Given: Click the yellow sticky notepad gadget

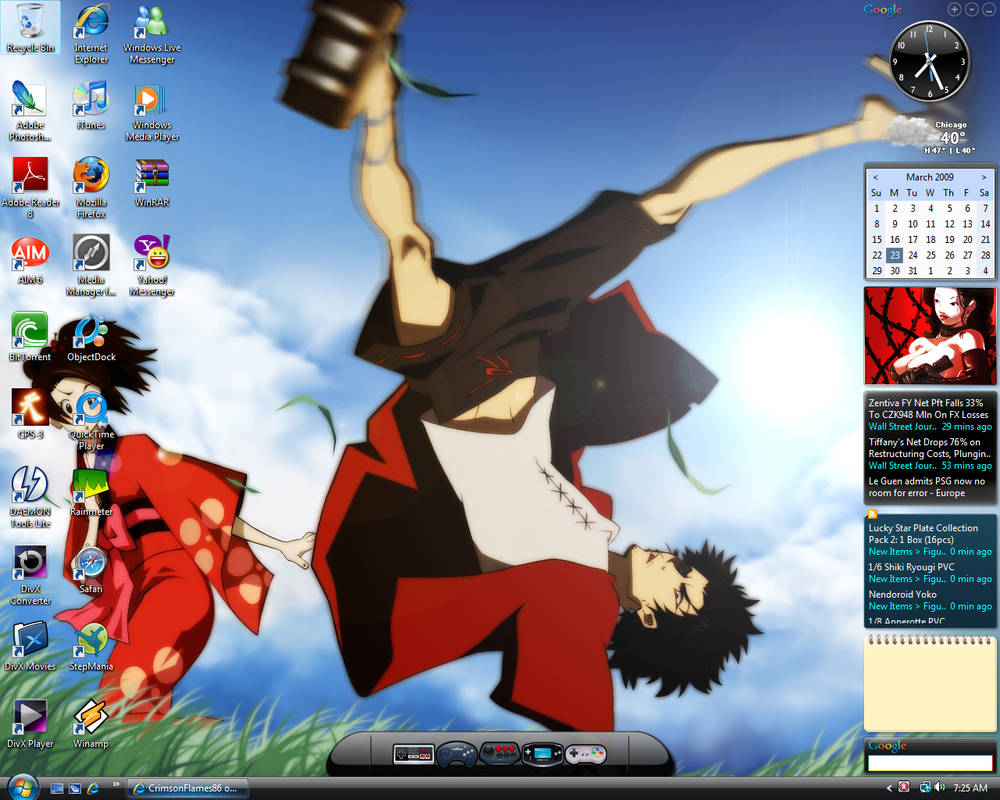Looking at the screenshot, I should 930,683.
